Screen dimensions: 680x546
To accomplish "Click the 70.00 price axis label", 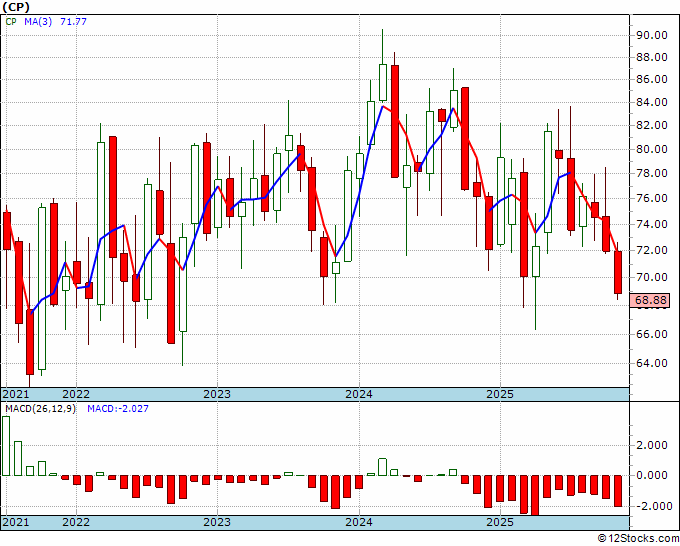I will (652, 277).
